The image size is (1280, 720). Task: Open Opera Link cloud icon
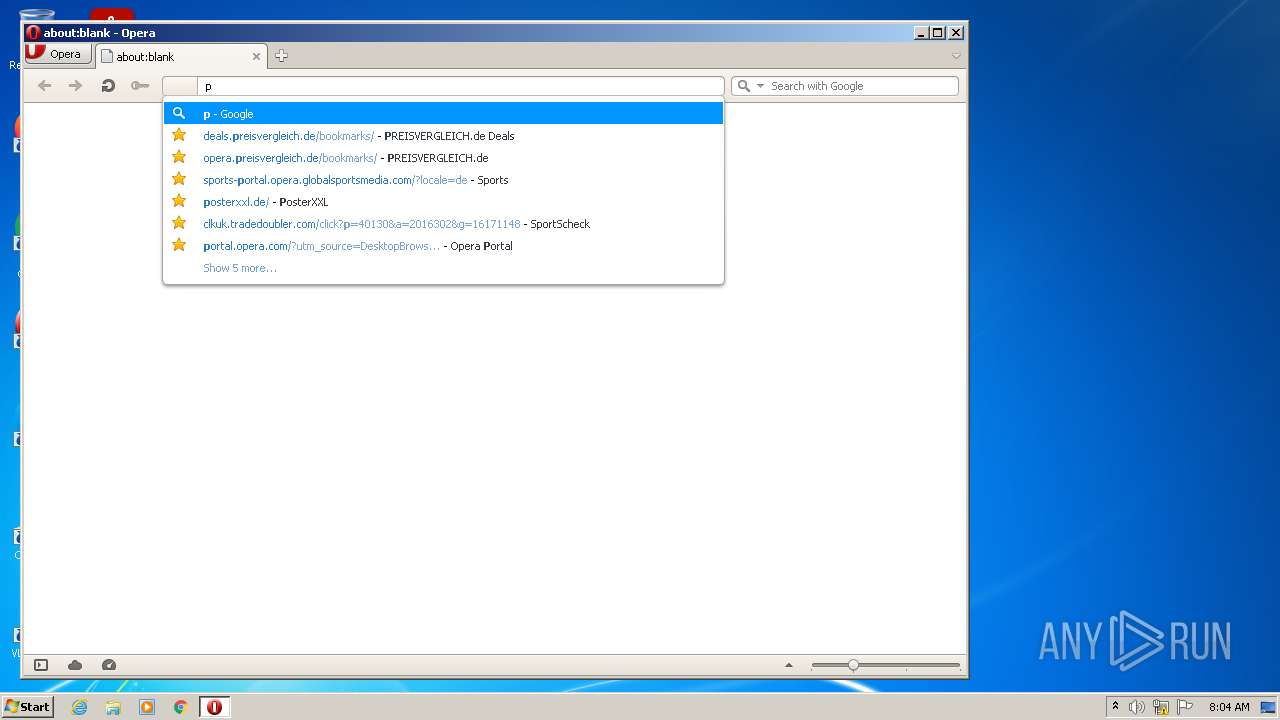coord(75,665)
